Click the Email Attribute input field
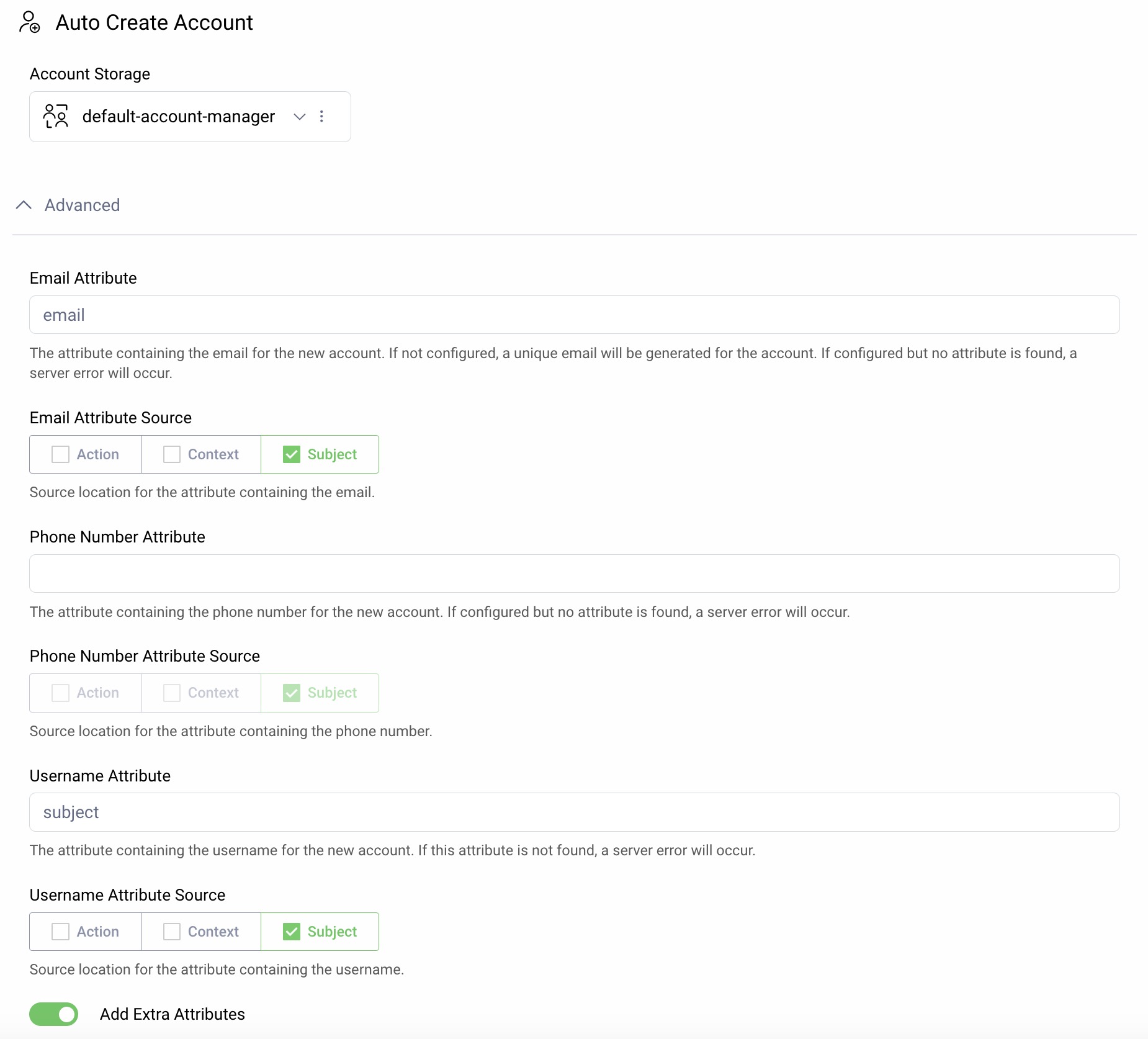The image size is (1148, 1039). [574, 315]
